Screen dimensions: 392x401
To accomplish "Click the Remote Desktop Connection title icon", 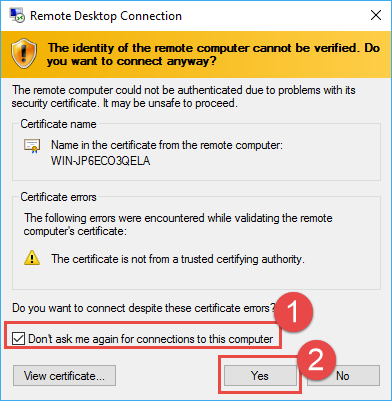I will point(17,15).
